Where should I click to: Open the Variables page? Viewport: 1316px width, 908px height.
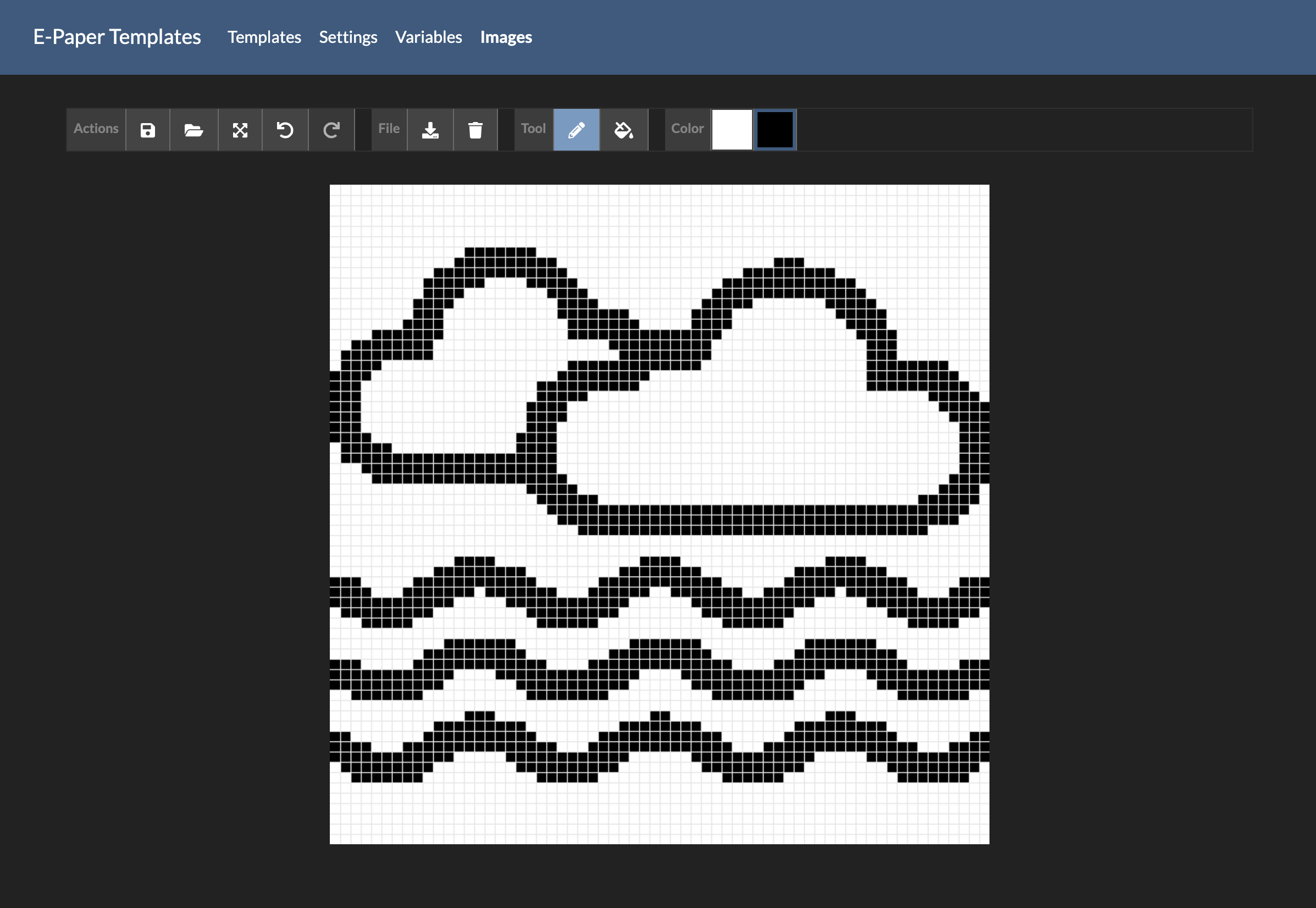coord(428,37)
